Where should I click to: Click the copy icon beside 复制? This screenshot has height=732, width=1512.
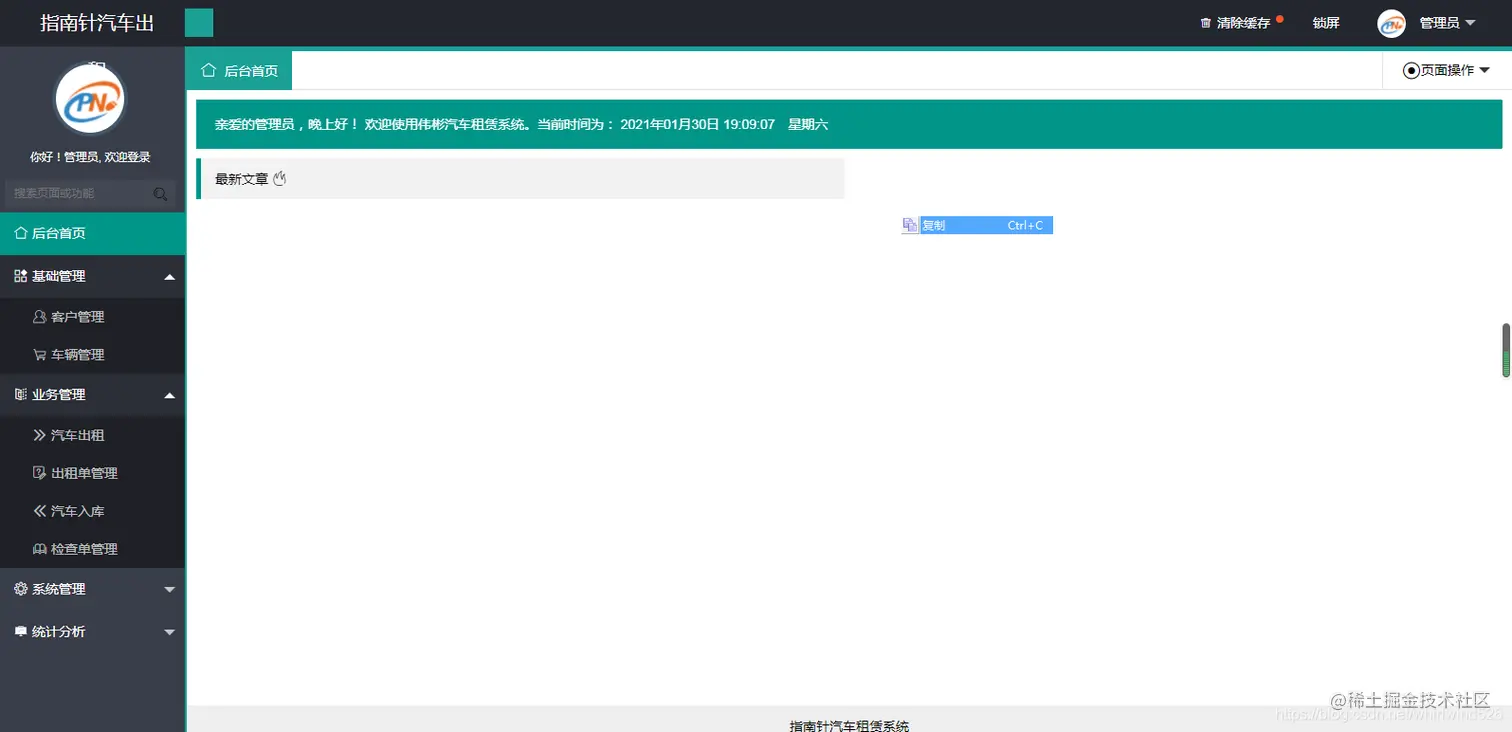(910, 226)
